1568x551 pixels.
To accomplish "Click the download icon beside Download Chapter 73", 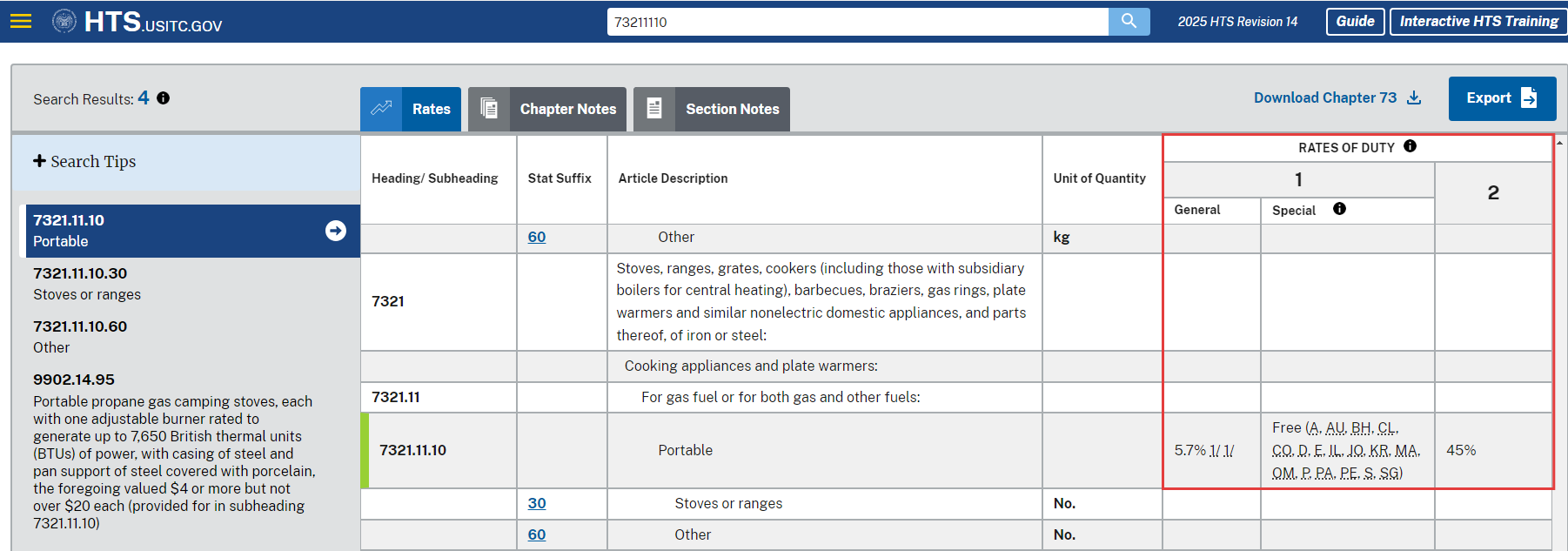I will 1414,97.
